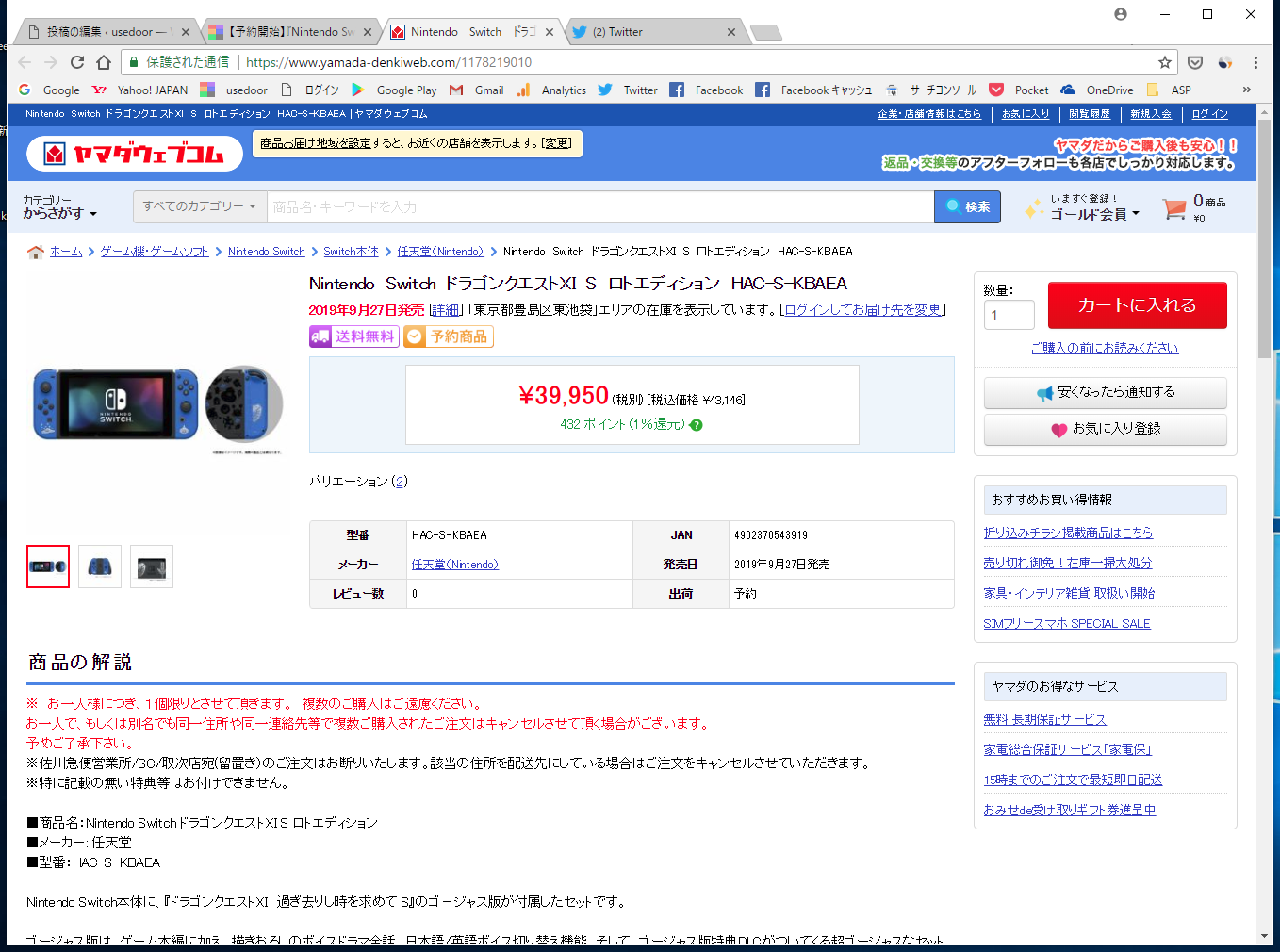Click the product keyword search field
This screenshot has width=1280, height=952.
pos(600,207)
